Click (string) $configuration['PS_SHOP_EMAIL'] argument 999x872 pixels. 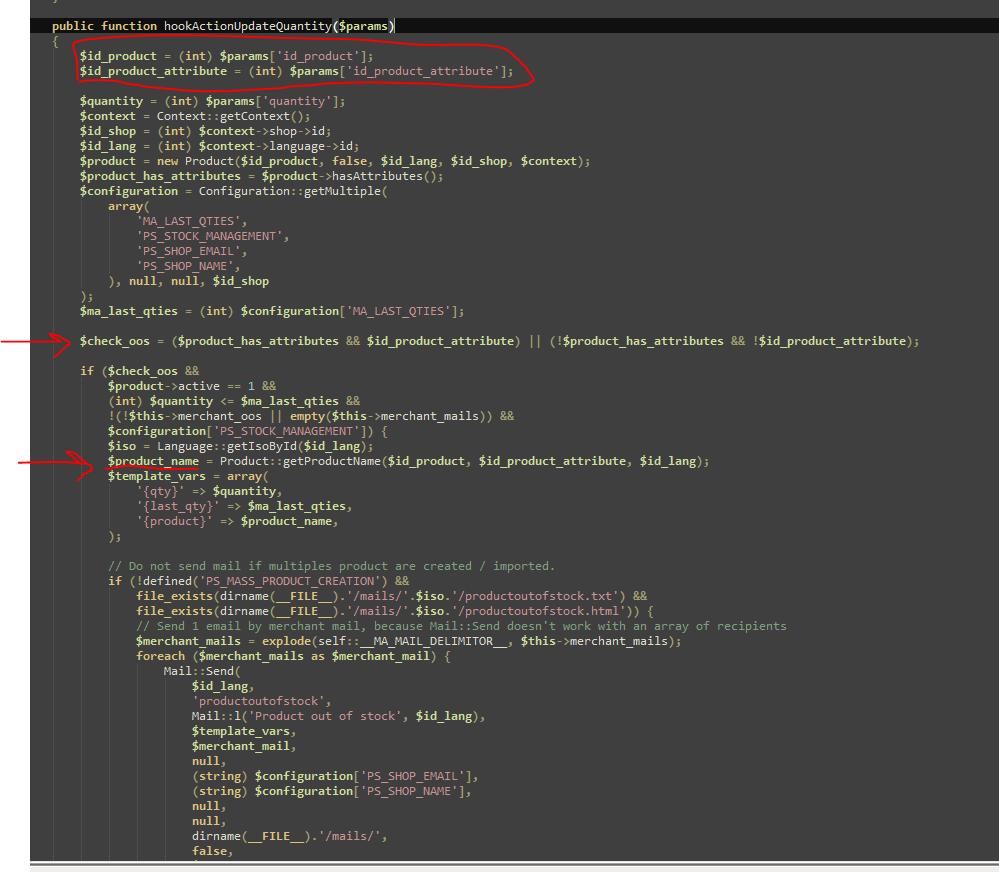(x=334, y=776)
